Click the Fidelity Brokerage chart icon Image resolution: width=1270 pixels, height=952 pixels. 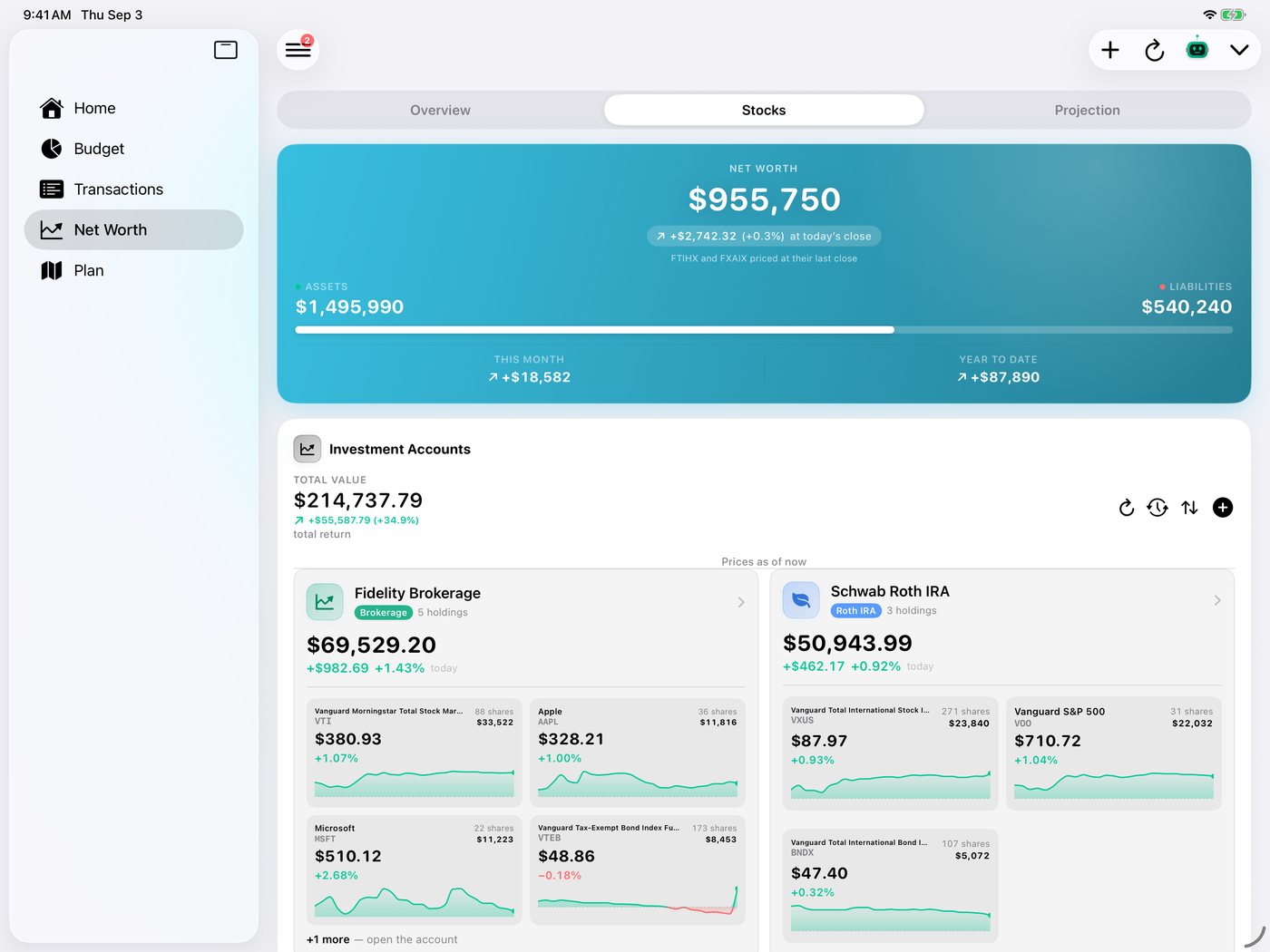pyautogui.click(x=325, y=602)
